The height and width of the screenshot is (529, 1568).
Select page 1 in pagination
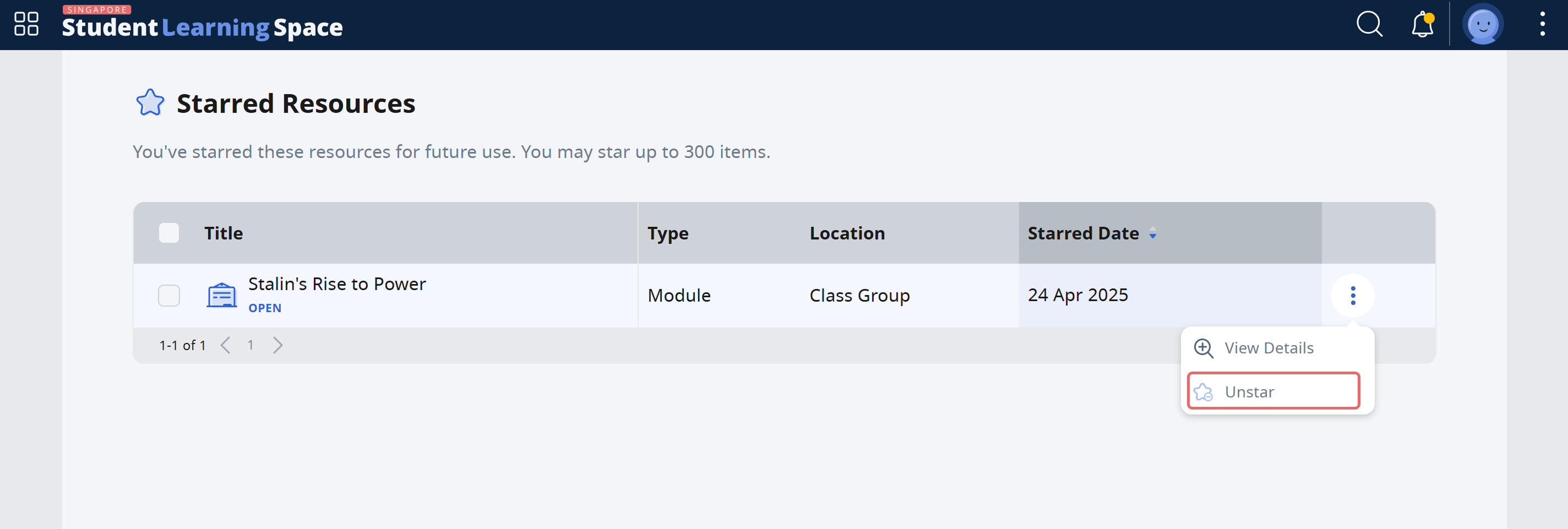point(251,345)
